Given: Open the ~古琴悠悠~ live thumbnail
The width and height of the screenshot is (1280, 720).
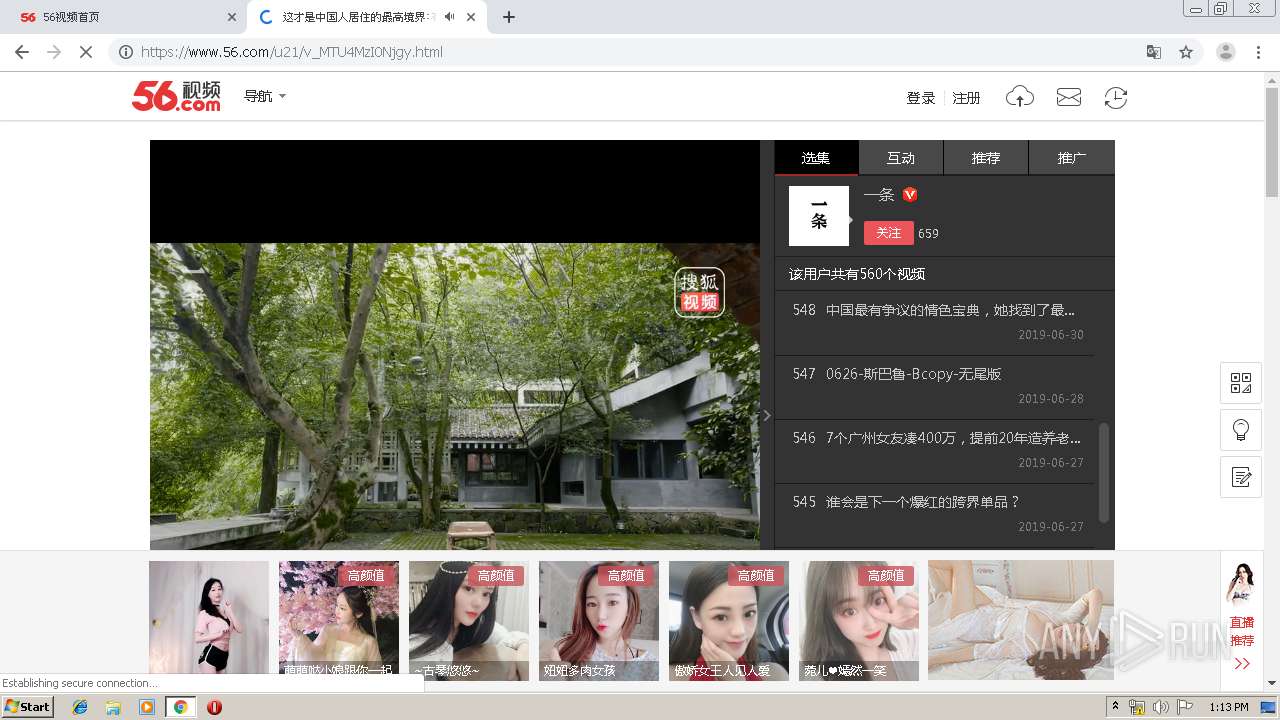Looking at the screenshot, I should point(469,620).
